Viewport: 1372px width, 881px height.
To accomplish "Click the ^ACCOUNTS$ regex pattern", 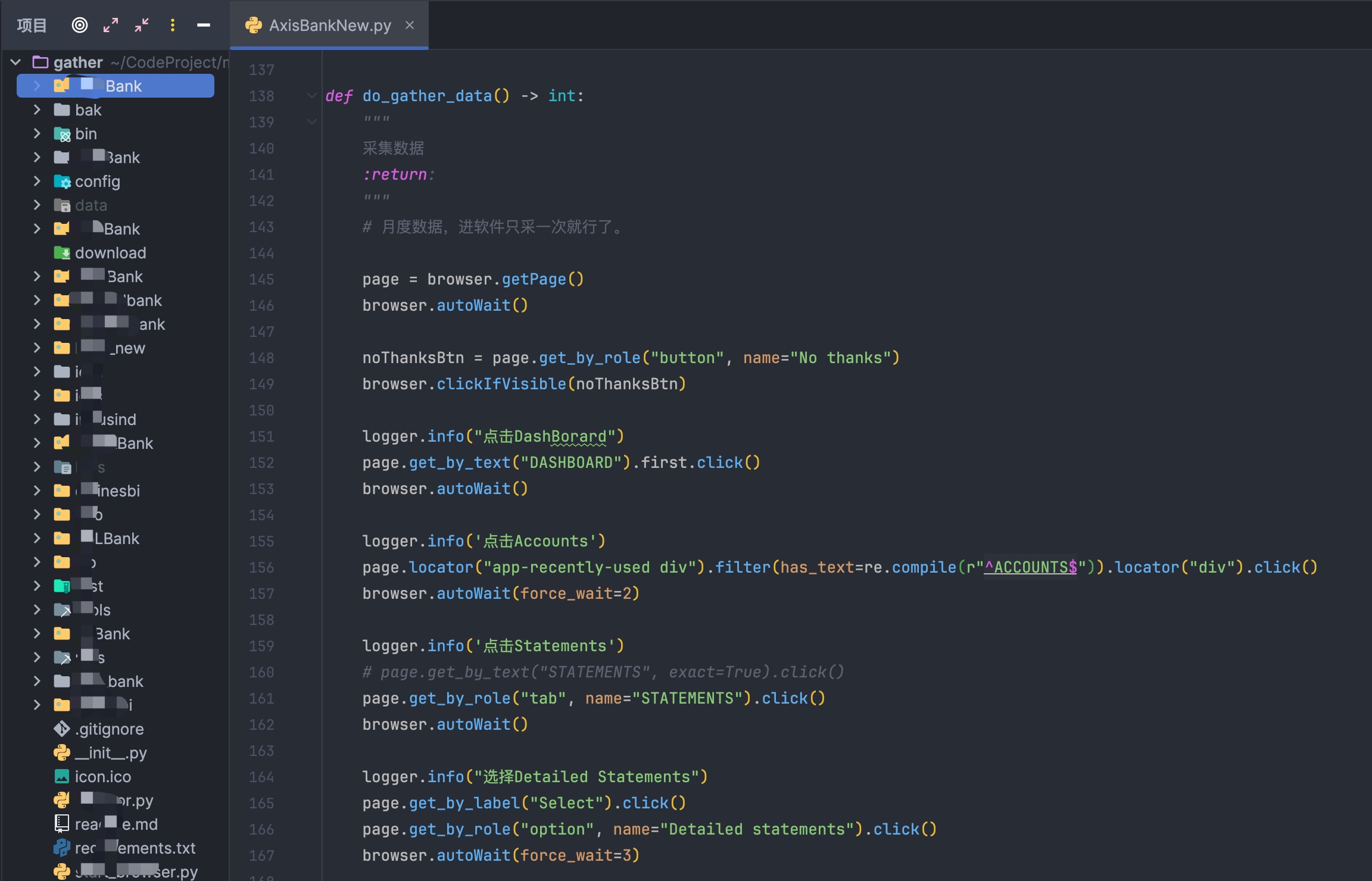I will pos(1031,567).
